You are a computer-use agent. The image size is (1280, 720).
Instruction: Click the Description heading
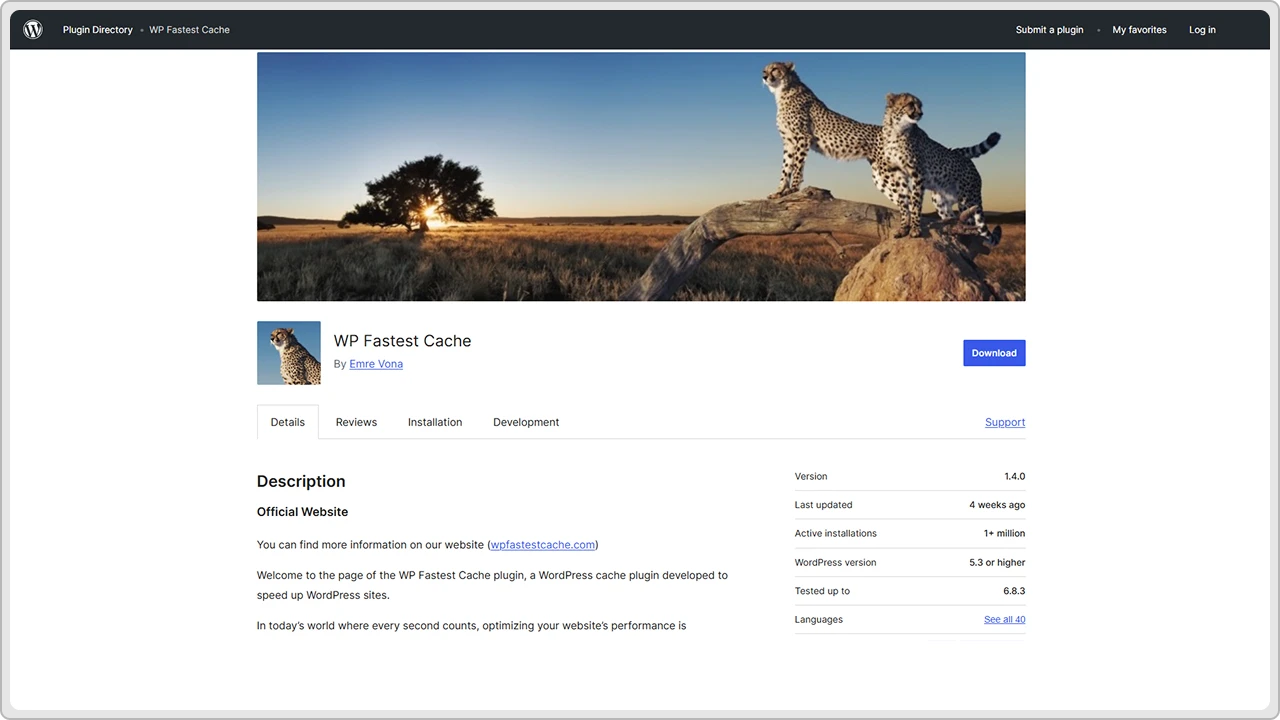coord(301,481)
